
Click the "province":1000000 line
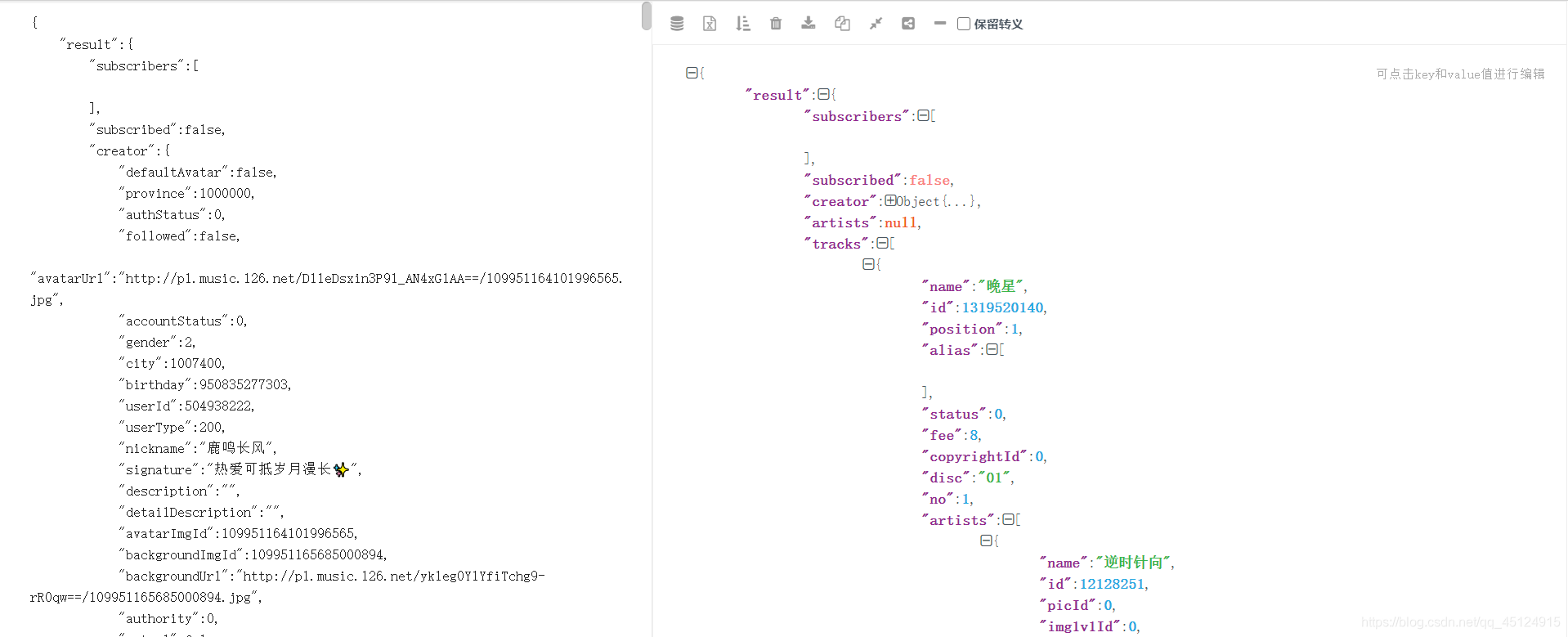tap(187, 193)
